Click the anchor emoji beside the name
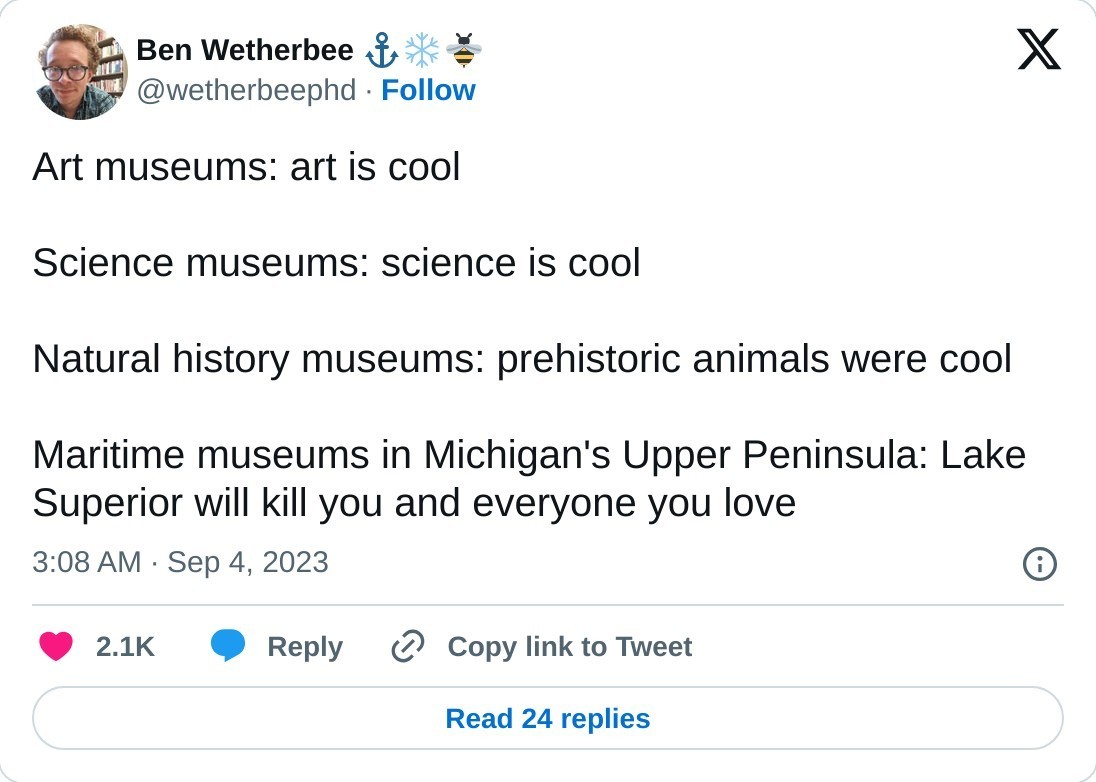 coord(382,49)
